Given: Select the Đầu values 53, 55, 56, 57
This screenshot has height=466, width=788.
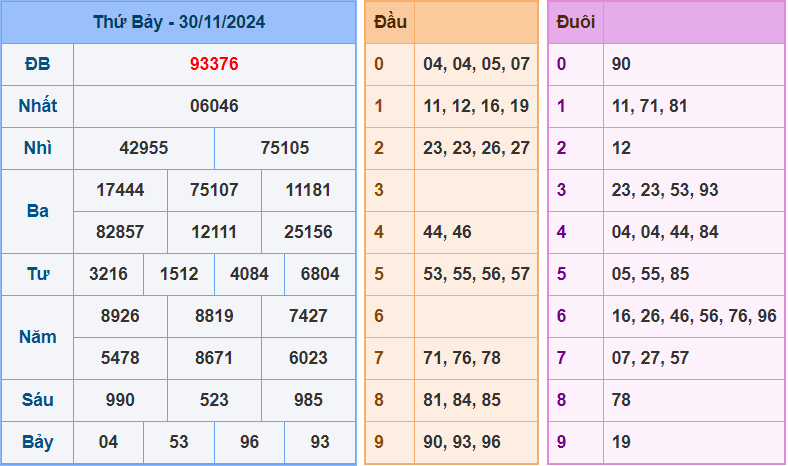Looking at the screenshot, I should pos(476,274).
